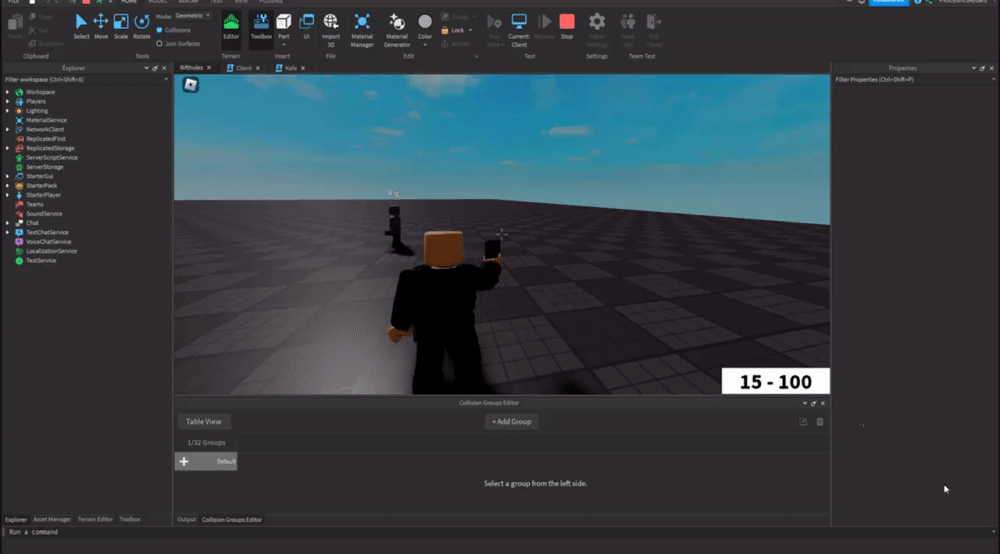1000x554 pixels.
Task: Open the Mode Geometric dropdown
Action: tap(193, 16)
